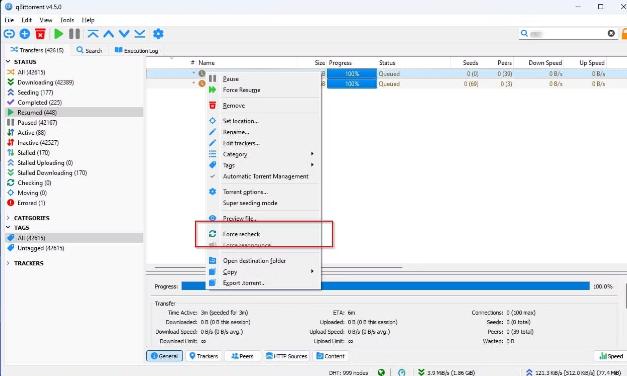Viewport: 627px width, 376px height.
Task: Click the Move up in queue icon
Action: coord(108,34)
